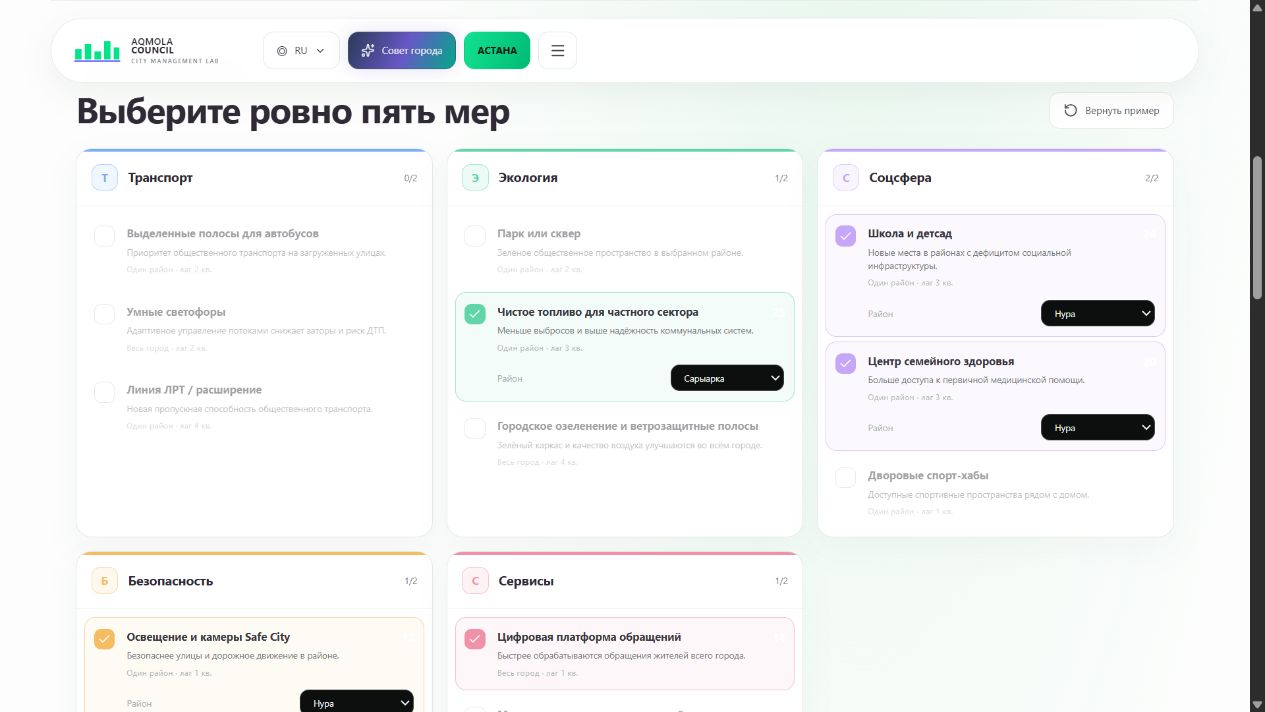This screenshot has width=1265, height=712.
Task: Click the Безопасность category badge Б
Action: tap(105, 581)
